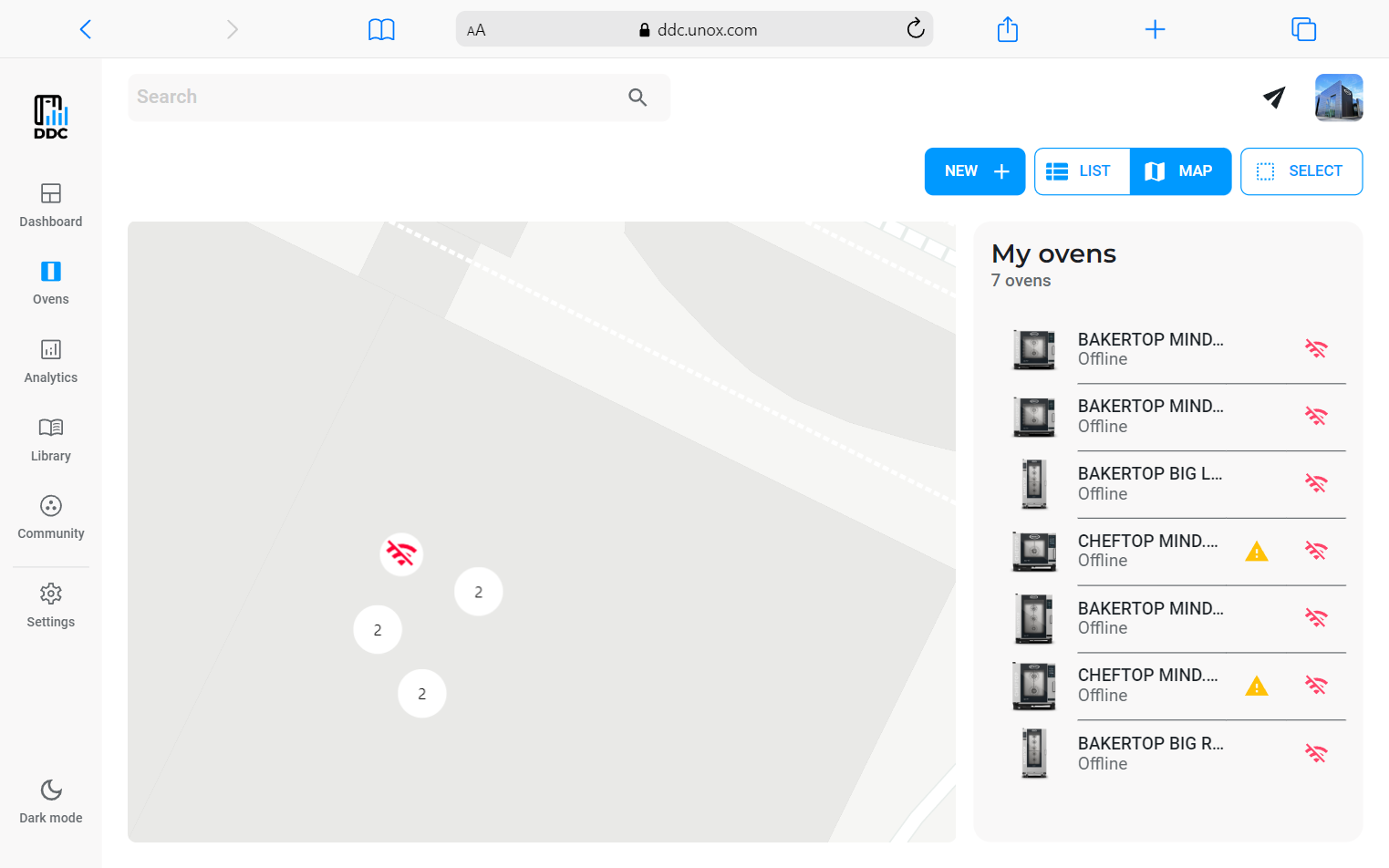Image resolution: width=1389 pixels, height=868 pixels.
Task: Select the Ovens sidebar icon
Action: [50, 283]
